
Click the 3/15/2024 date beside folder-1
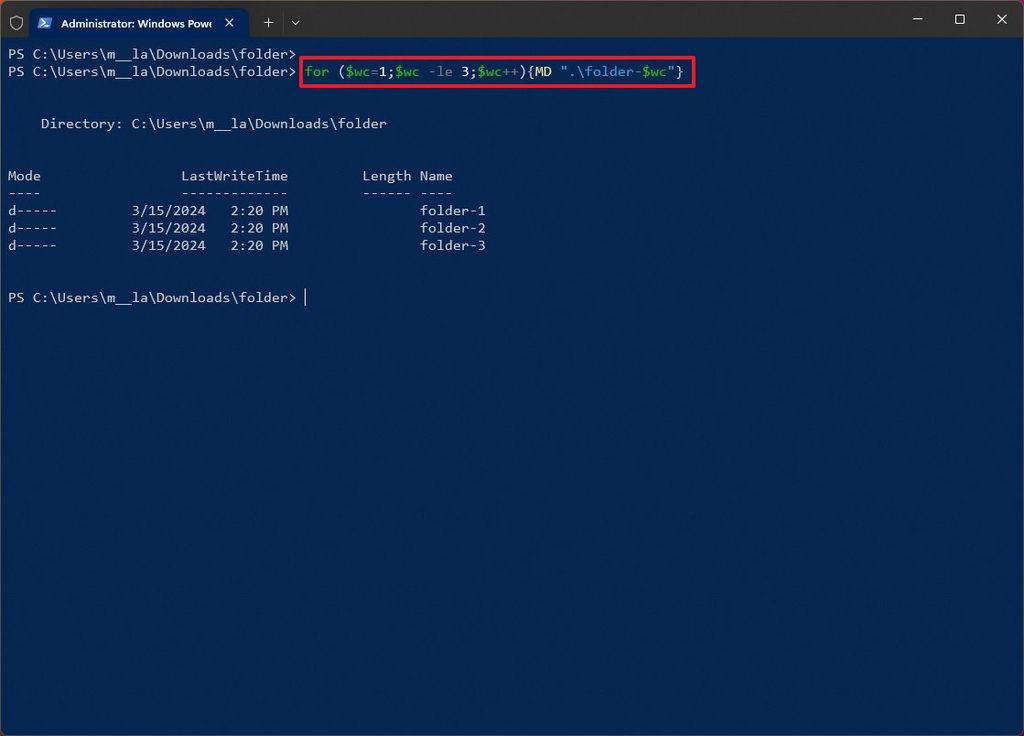pyautogui.click(x=169, y=210)
